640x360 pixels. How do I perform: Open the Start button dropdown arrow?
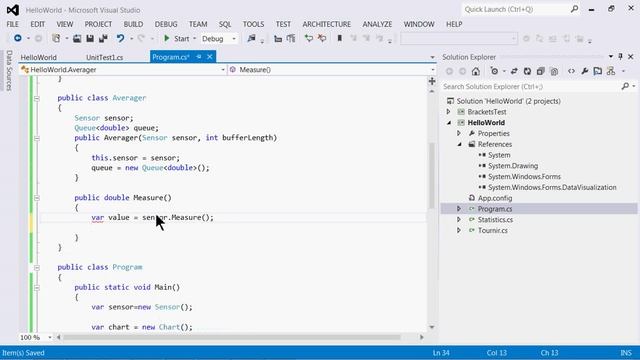coord(194,38)
